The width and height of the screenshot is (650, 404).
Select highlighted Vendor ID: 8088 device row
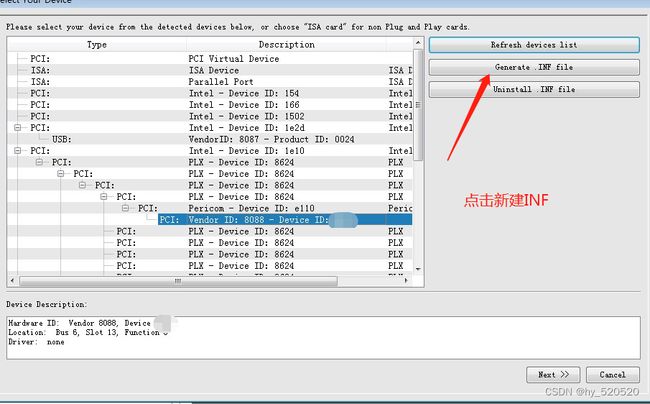pos(285,220)
